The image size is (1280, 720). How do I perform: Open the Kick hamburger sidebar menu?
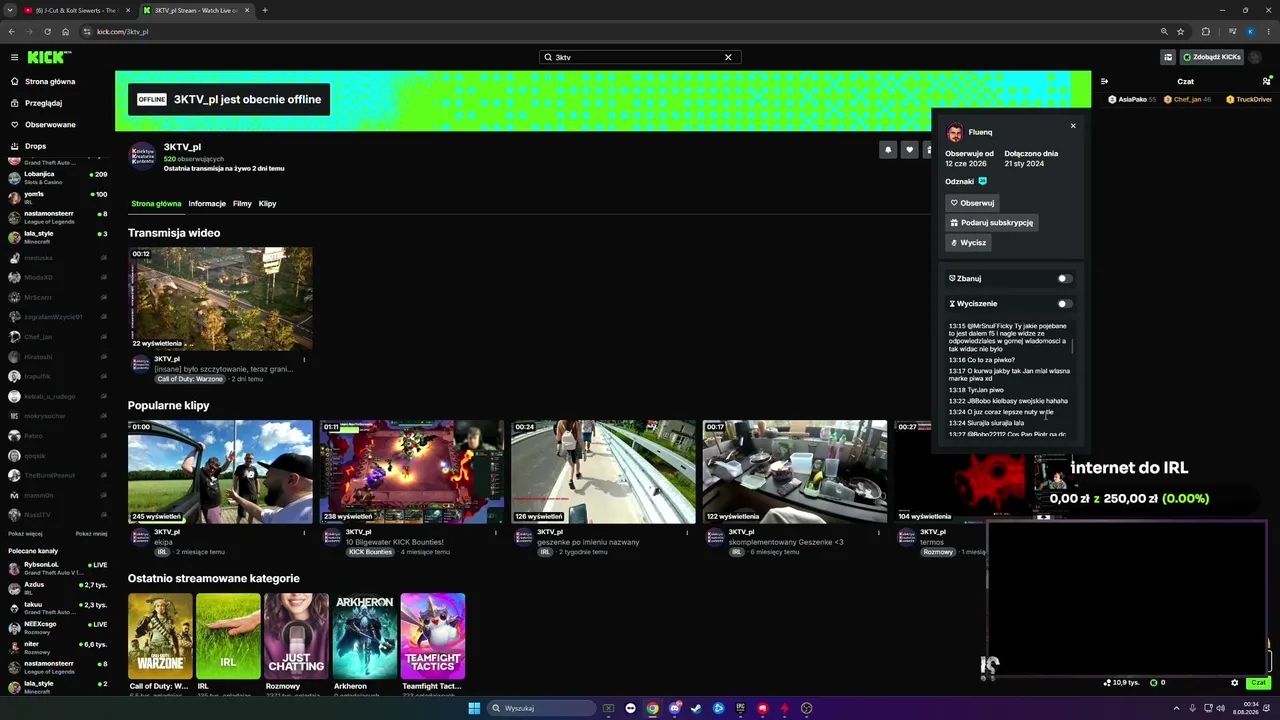point(14,57)
